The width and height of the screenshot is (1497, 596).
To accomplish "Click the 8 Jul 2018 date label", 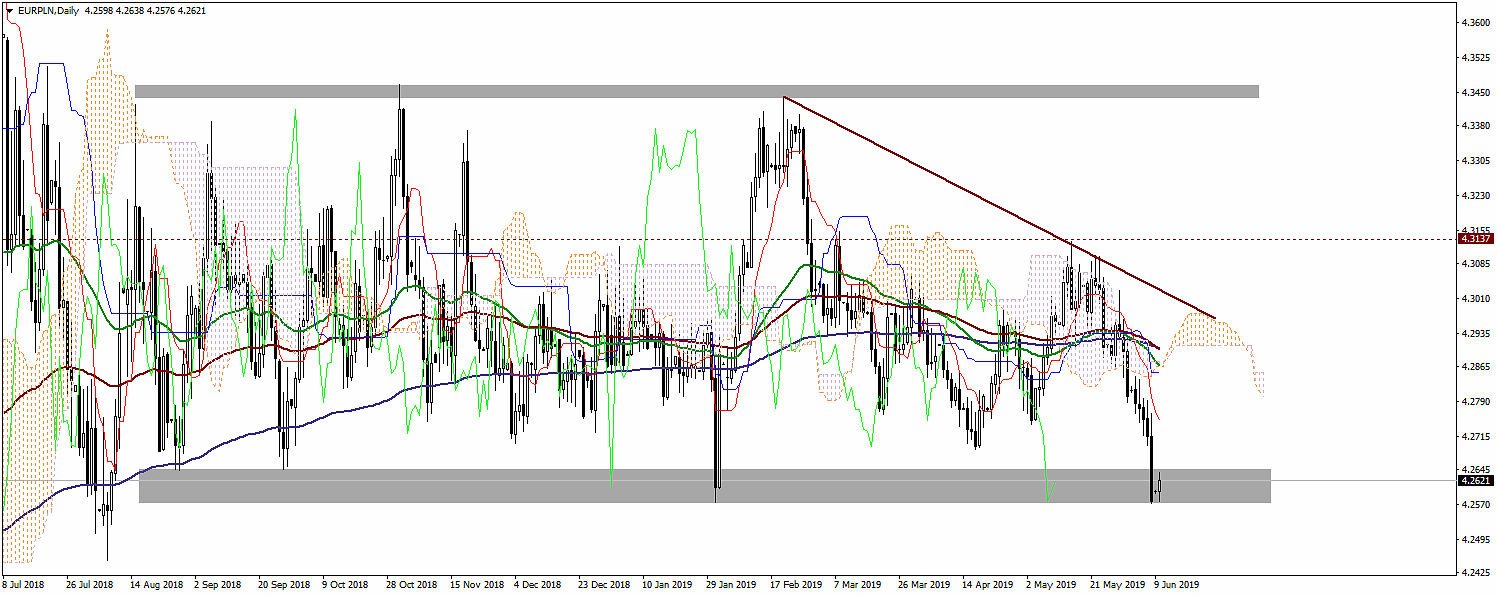I will (x=24, y=583).
